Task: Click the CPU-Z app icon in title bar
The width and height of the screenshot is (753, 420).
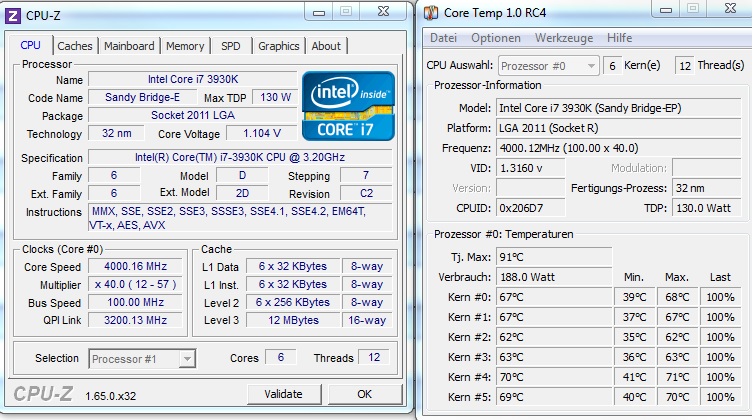Action: pyautogui.click(x=12, y=16)
